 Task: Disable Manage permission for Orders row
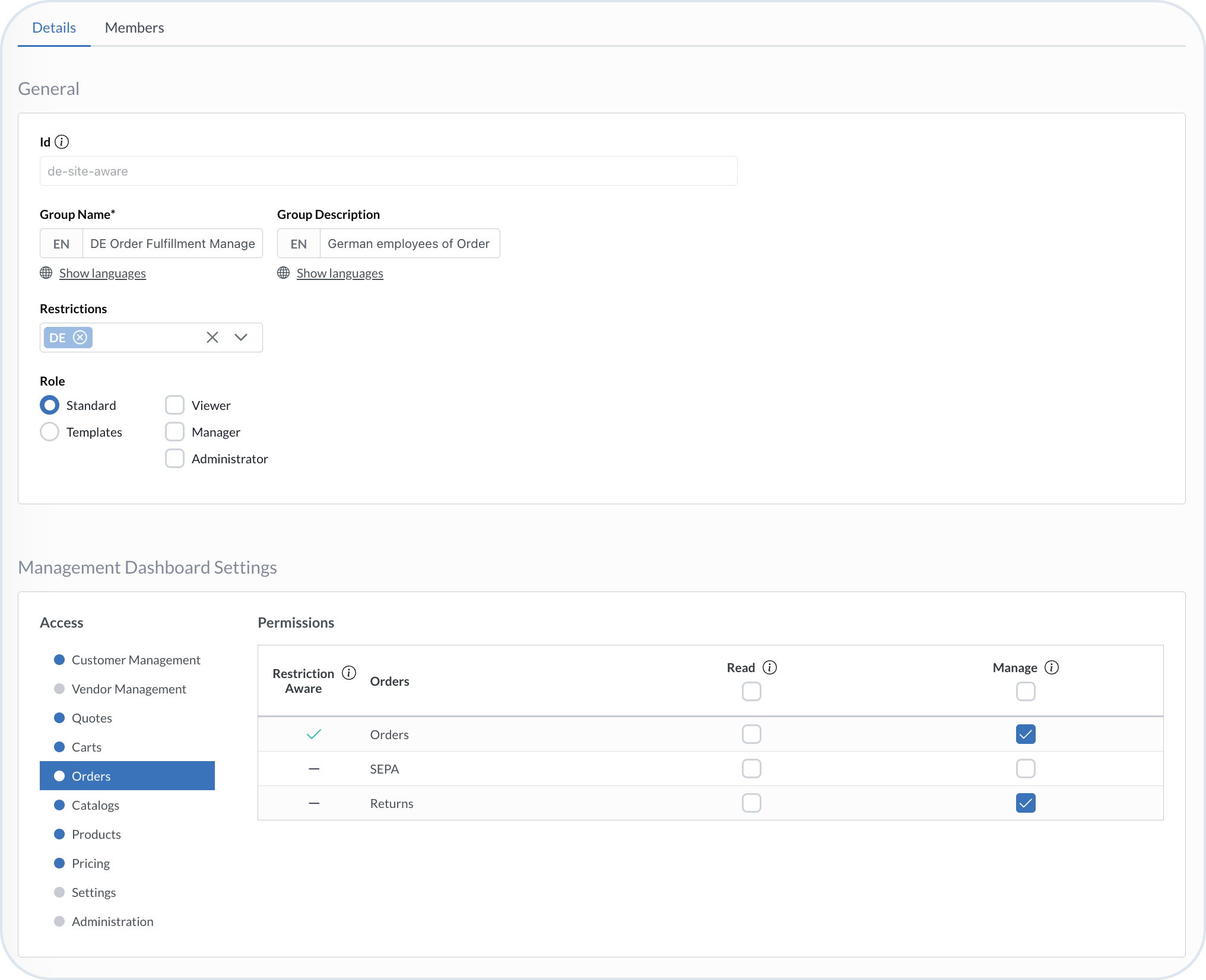(x=1026, y=734)
